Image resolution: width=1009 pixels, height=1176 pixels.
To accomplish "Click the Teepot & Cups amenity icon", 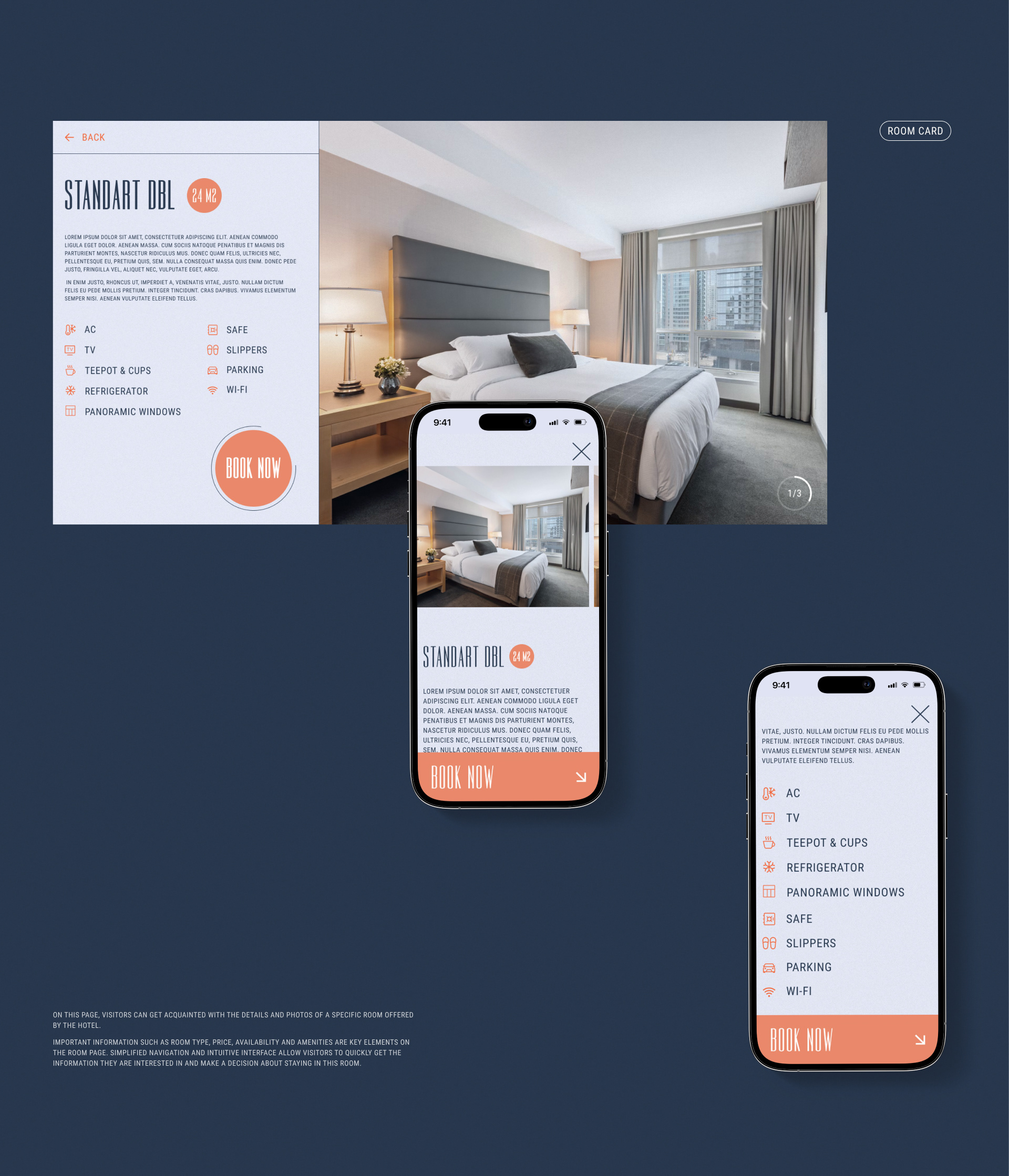I will coord(70,370).
